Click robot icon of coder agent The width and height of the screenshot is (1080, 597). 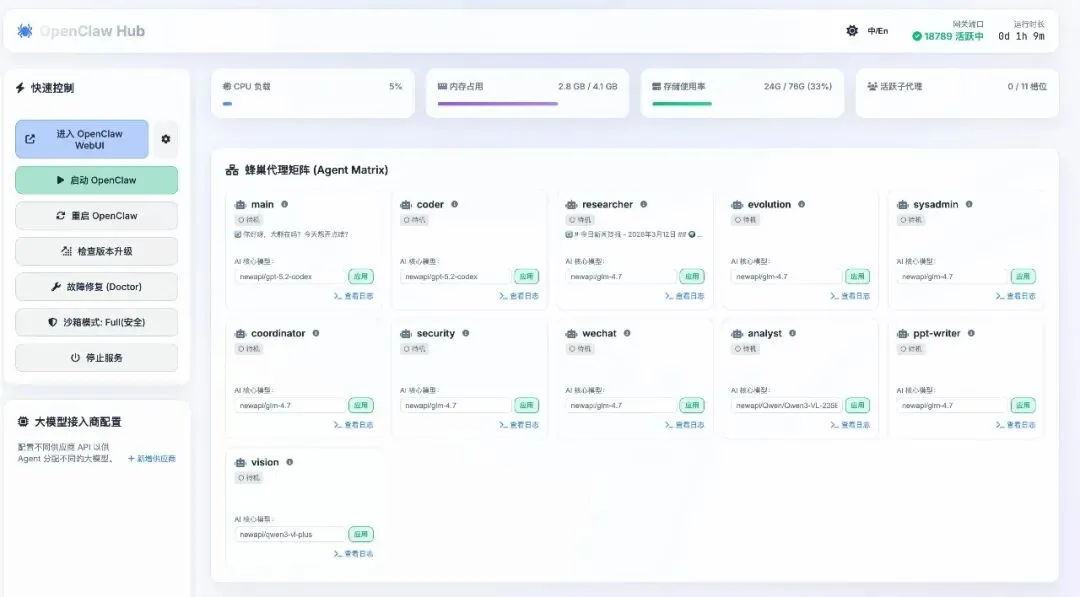pyautogui.click(x=406, y=205)
